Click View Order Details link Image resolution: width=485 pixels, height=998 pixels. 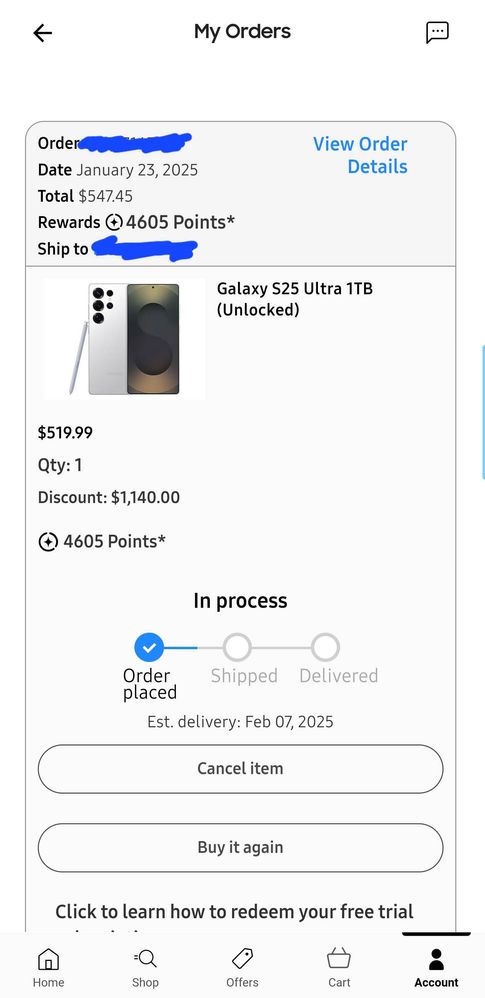(x=360, y=155)
